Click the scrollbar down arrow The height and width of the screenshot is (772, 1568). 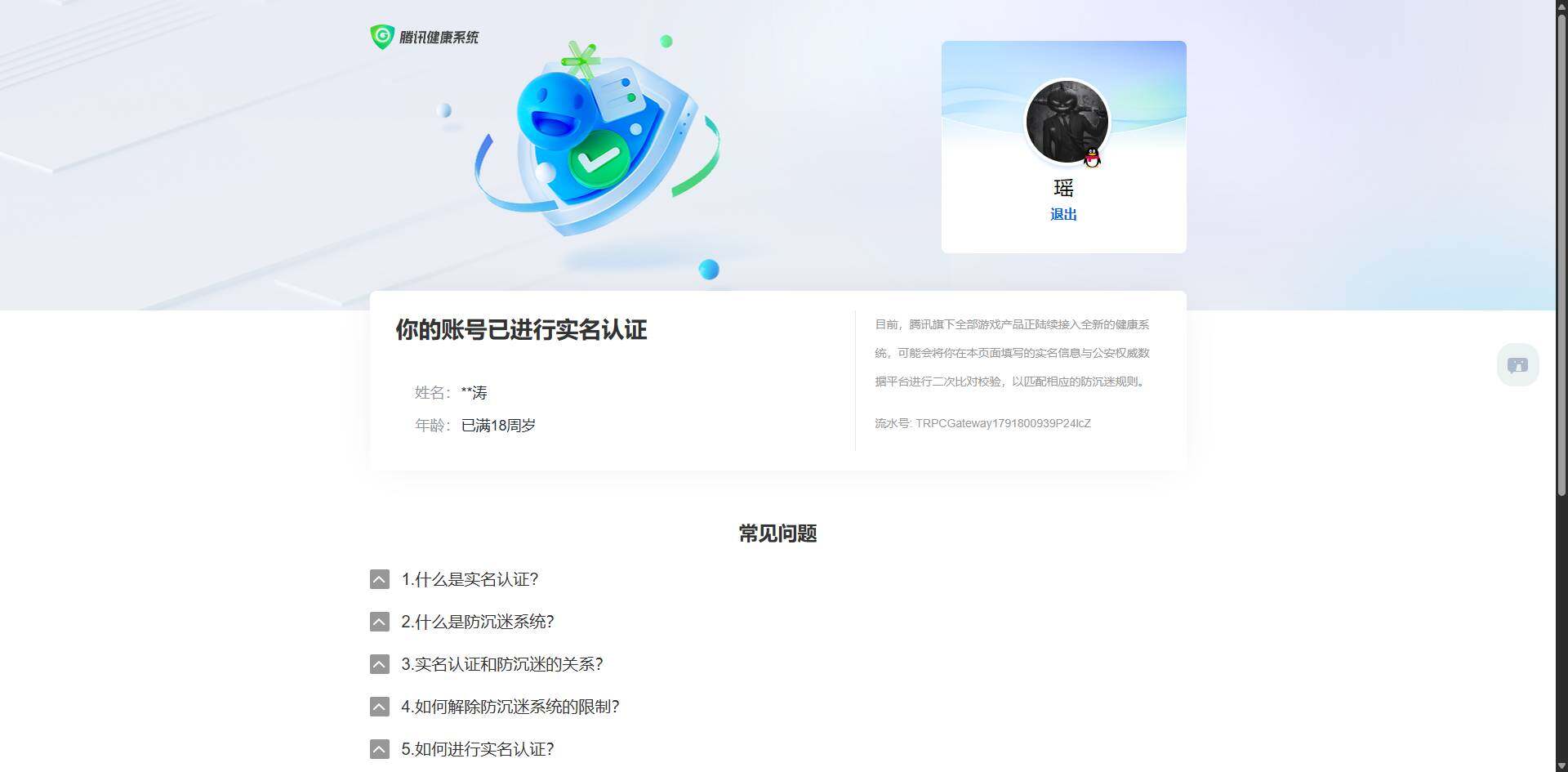coord(1561,765)
